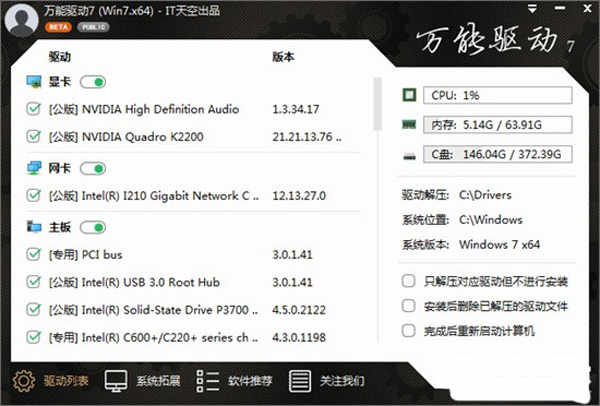
Task: Toggle the 网卡 drivers switch
Action: [x=93, y=168]
